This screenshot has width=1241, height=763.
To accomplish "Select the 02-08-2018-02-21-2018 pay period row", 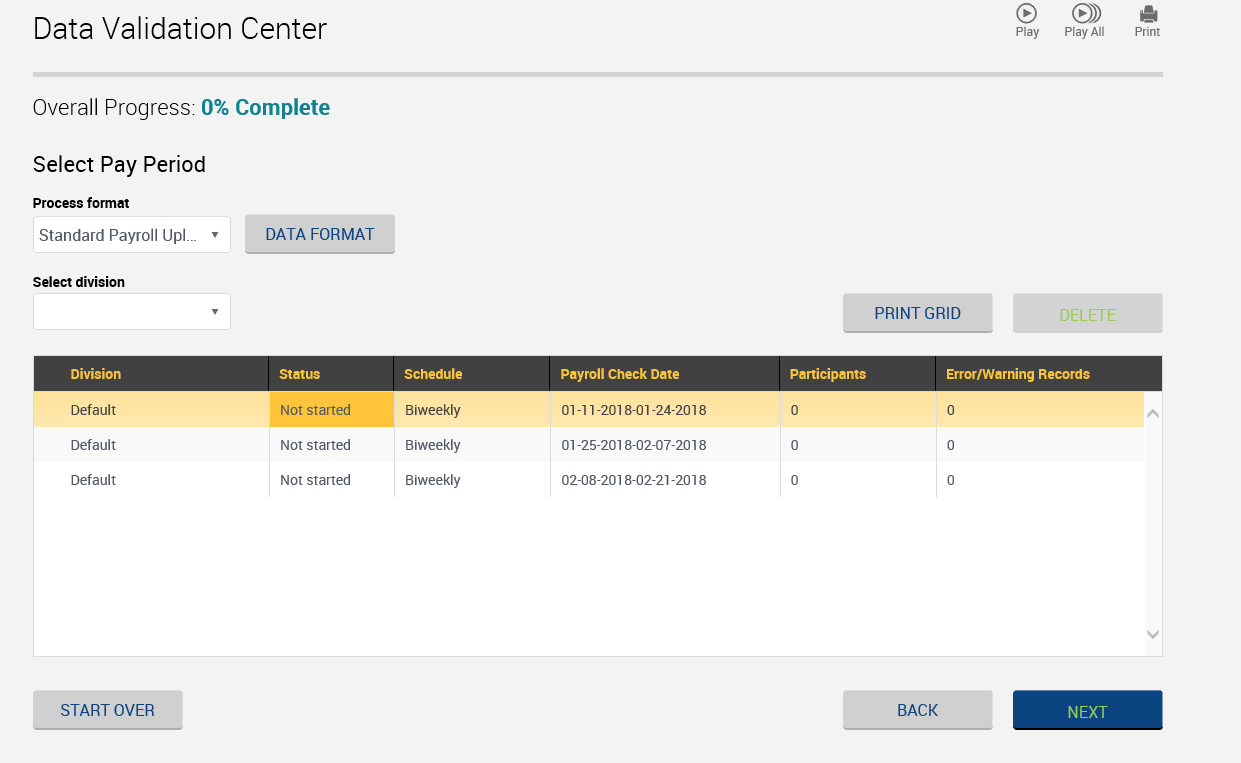I will 634,480.
